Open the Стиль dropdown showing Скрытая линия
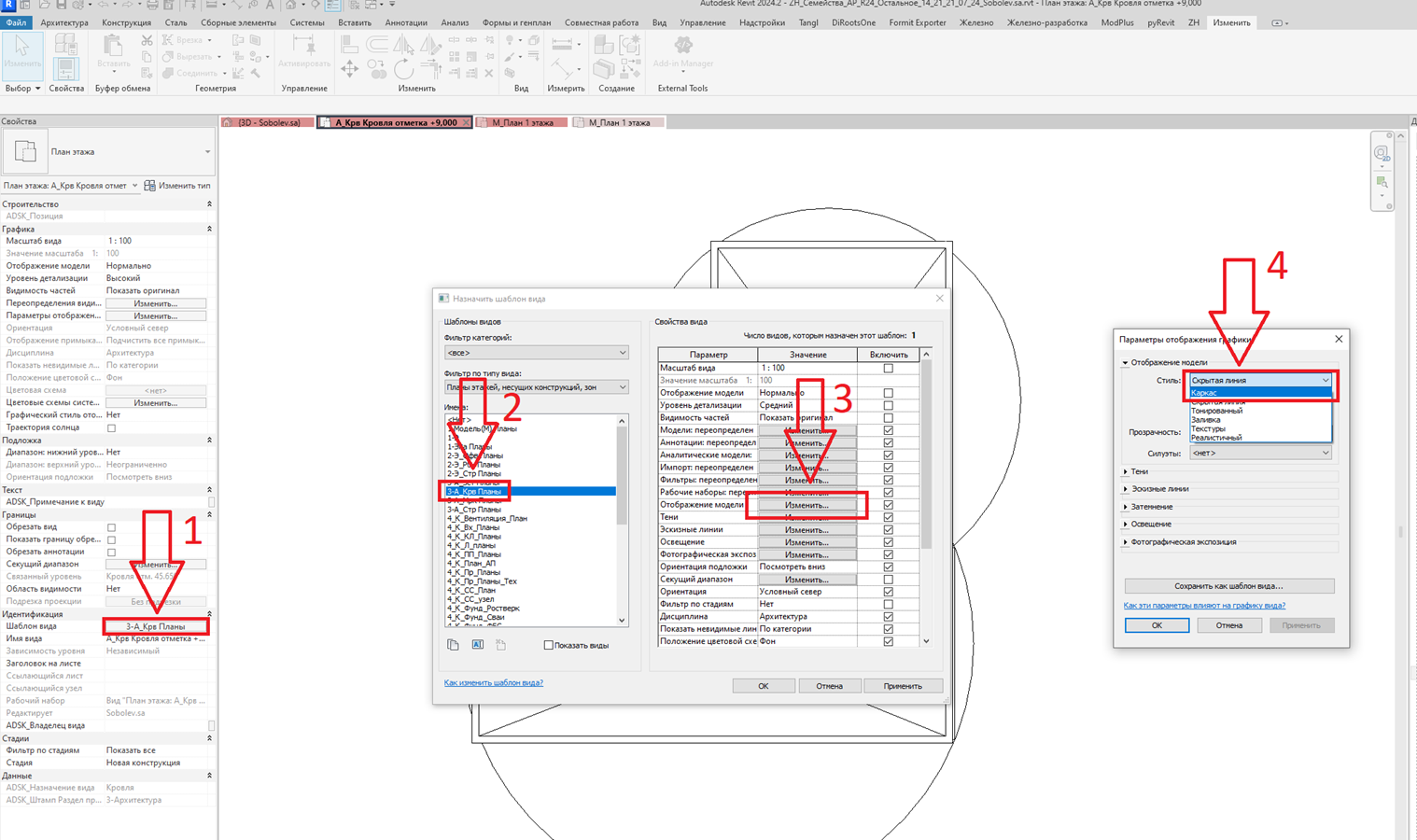Image resolution: width=1417 pixels, height=840 pixels. [x=1260, y=380]
